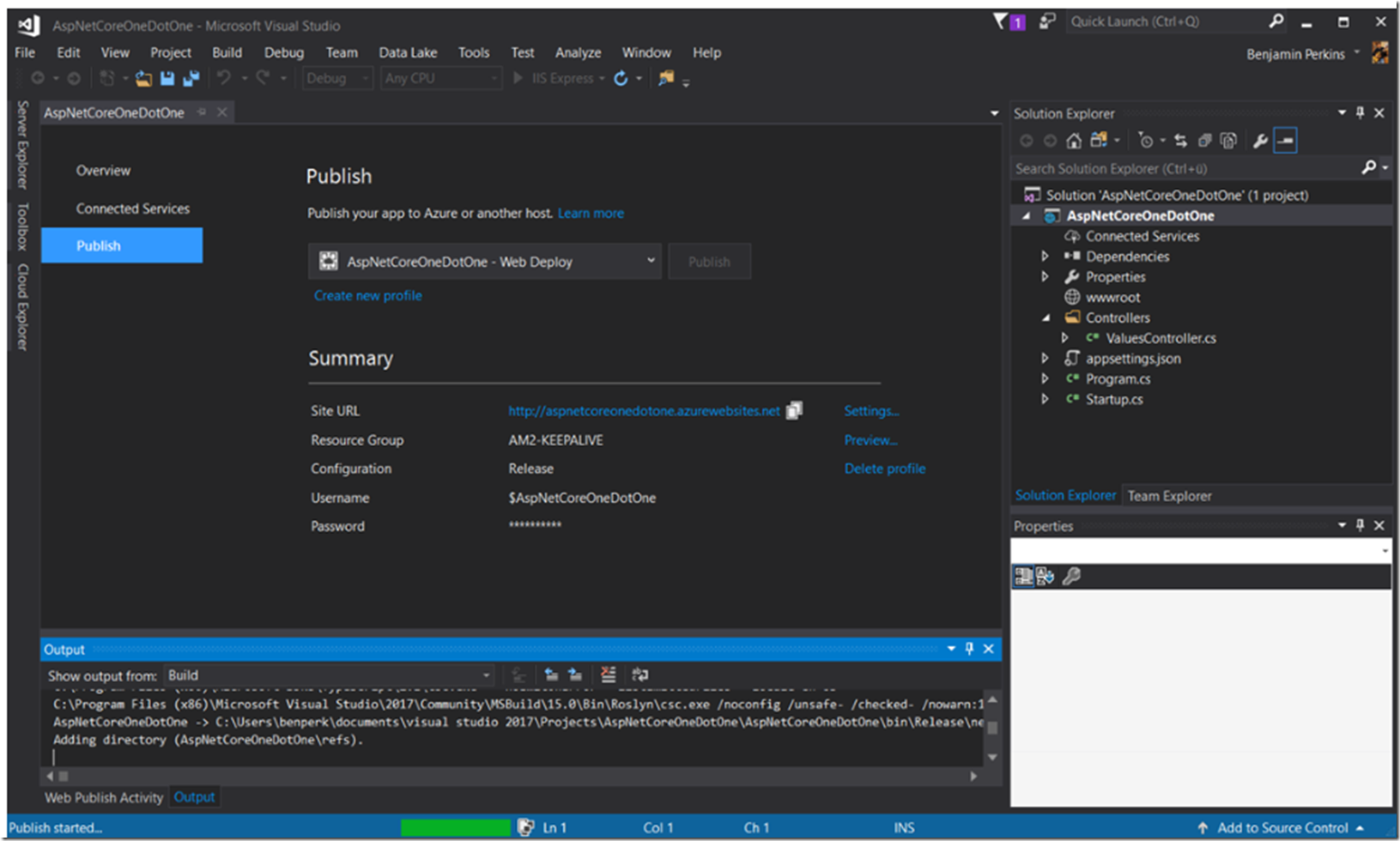Open the Server Explorer side tab
The image size is (1400, 841).
[23, 144]
